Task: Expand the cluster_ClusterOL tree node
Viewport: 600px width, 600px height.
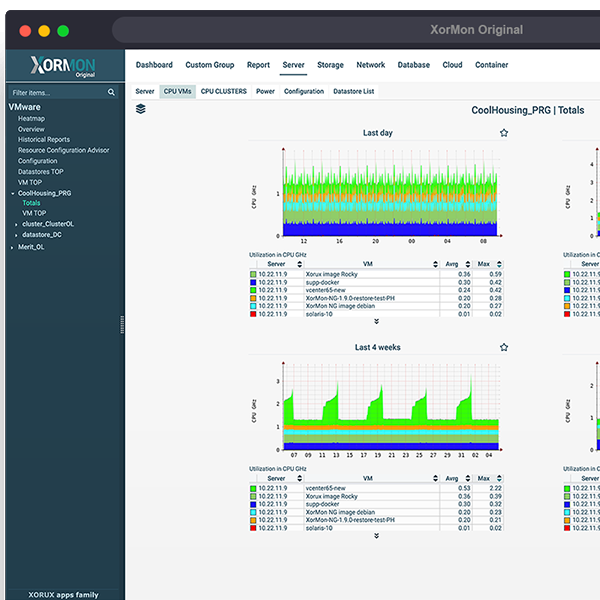Action: tap(16, 224)
